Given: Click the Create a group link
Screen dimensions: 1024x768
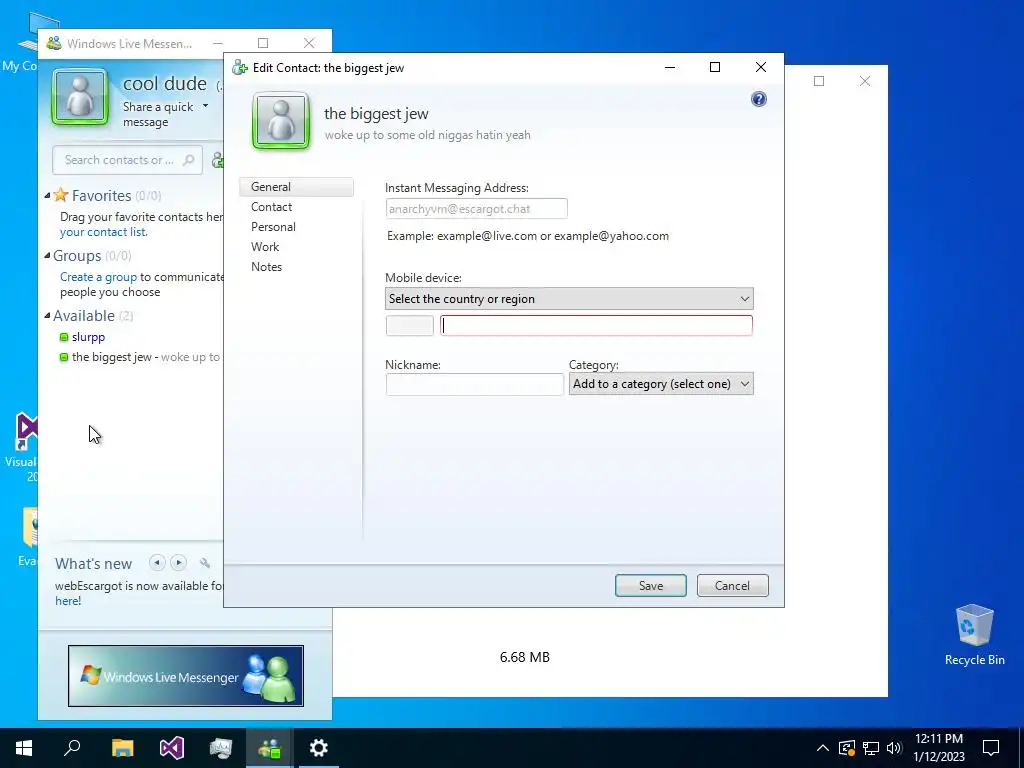Looking at the screenshot, I should [x=98, y=277].
